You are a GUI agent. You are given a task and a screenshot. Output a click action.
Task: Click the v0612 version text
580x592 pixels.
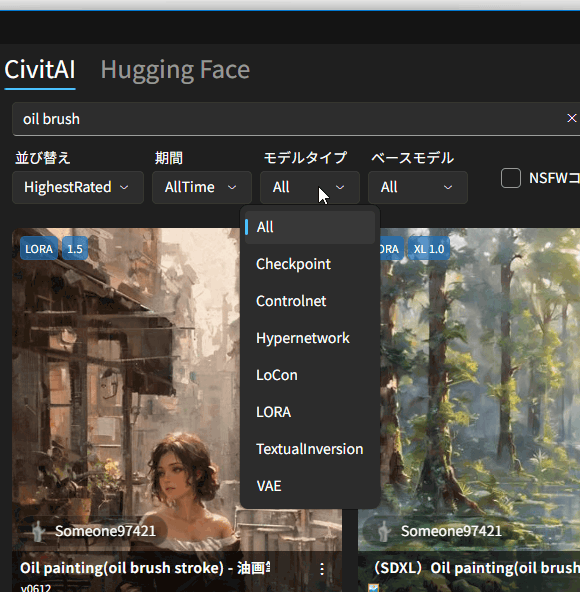[x=36, y=588]
